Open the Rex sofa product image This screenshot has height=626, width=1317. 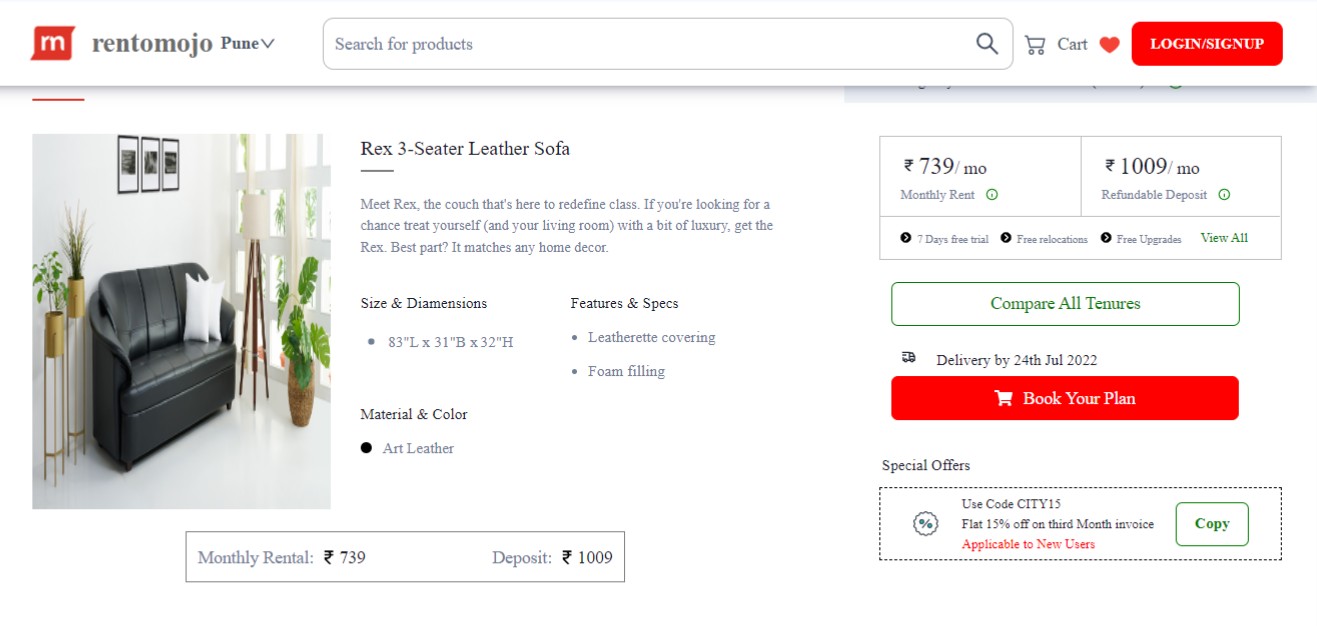pyautogui.click(x=181, y=321)
